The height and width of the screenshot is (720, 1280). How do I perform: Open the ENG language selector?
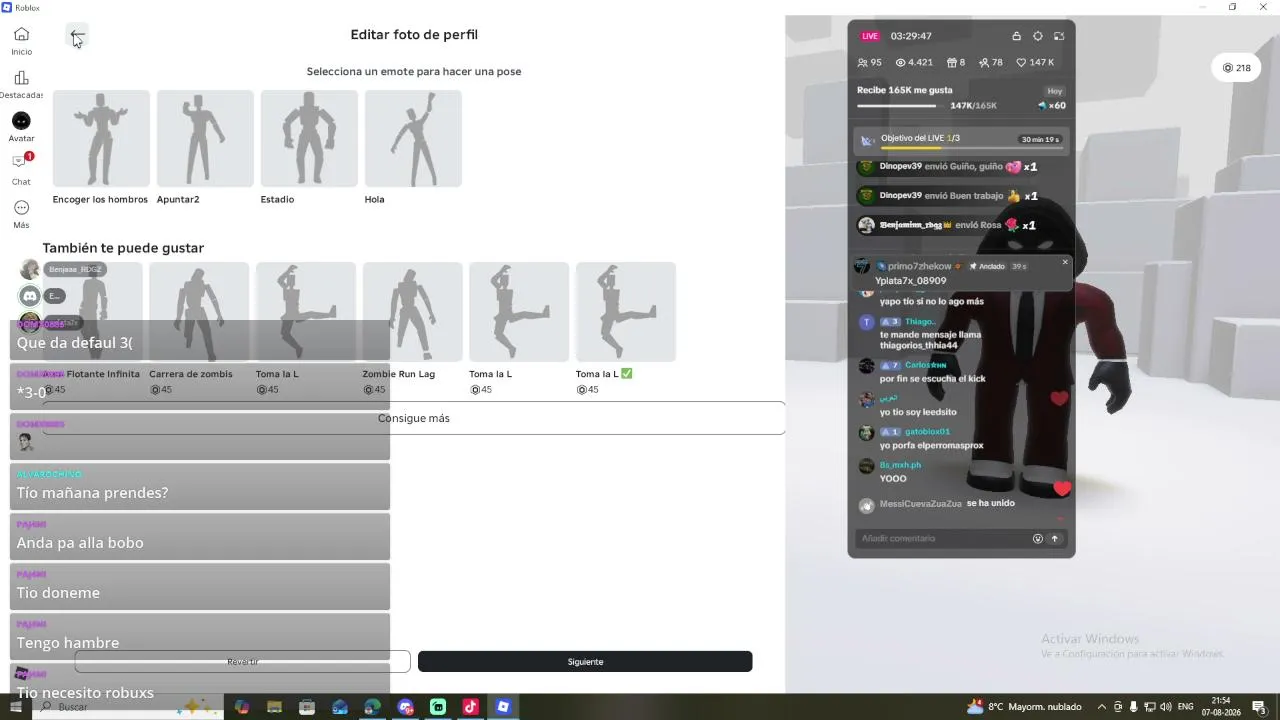pos(1186,707)
